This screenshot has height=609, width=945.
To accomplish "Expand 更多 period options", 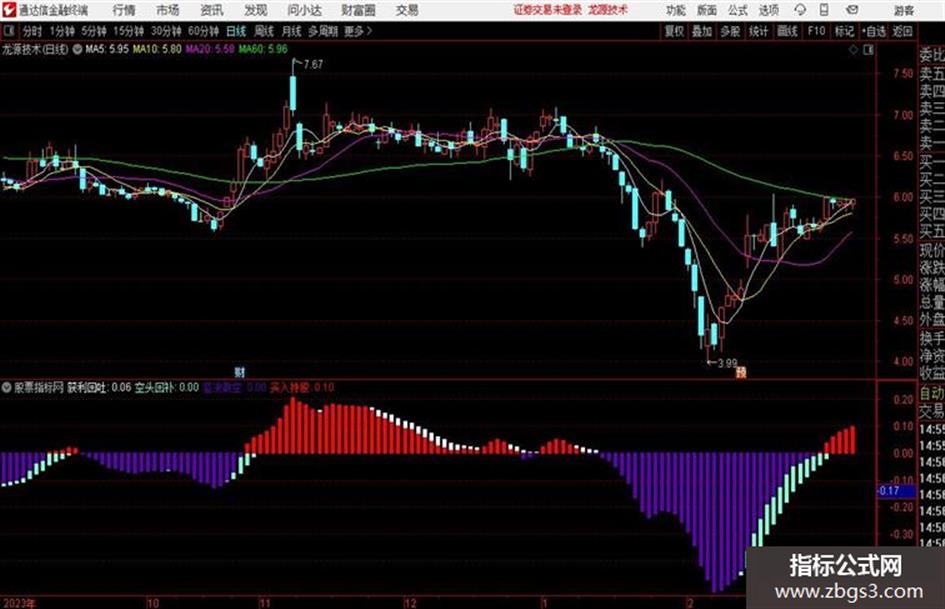I will click(x=358, y=31).
